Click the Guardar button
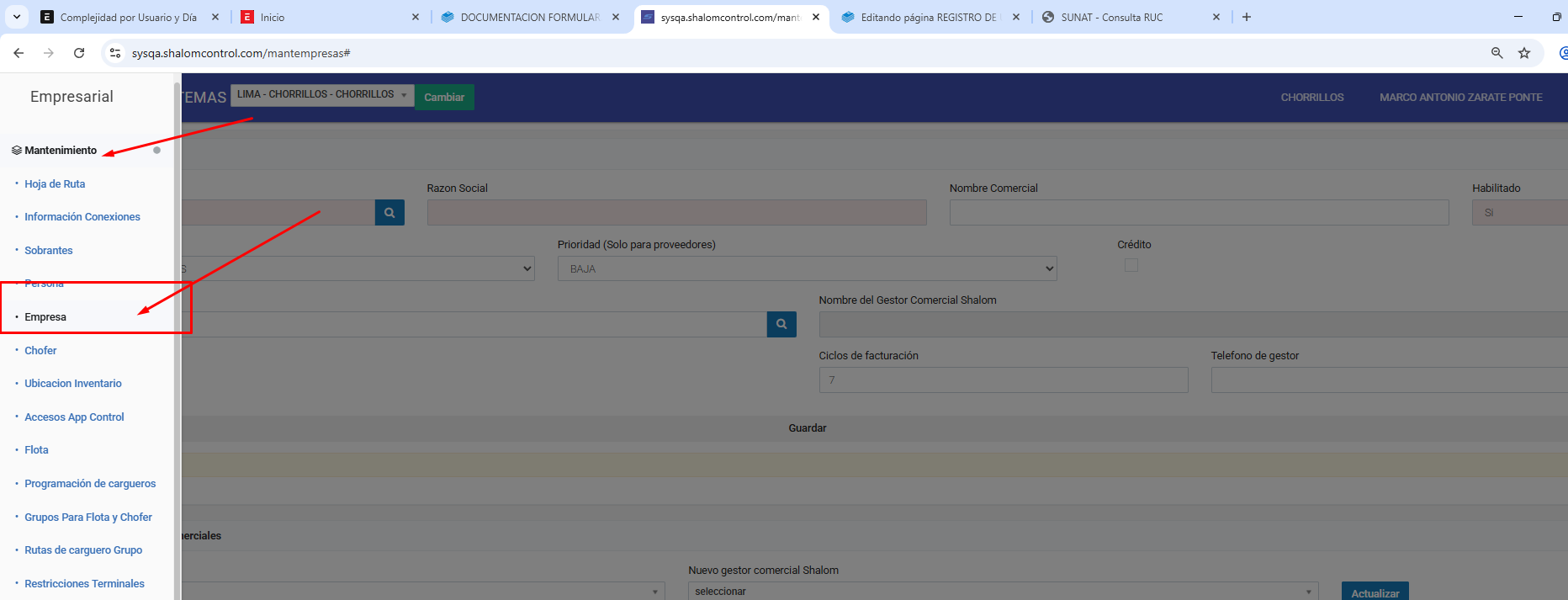The height and width of the screenshot is (600, 1568). pyautogui.click(x=807, y=428)
